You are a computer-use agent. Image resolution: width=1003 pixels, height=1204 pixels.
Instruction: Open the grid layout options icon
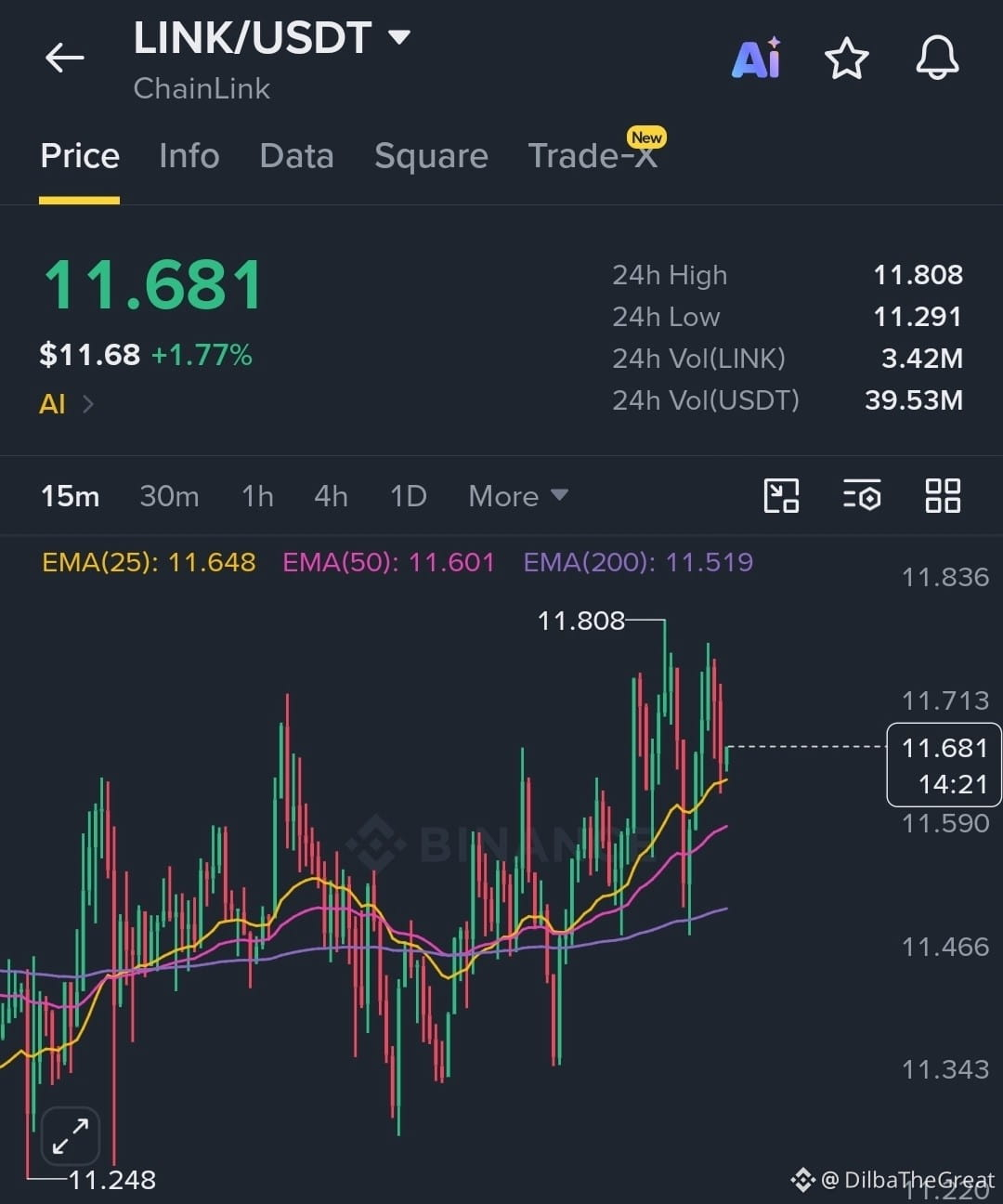943,495
